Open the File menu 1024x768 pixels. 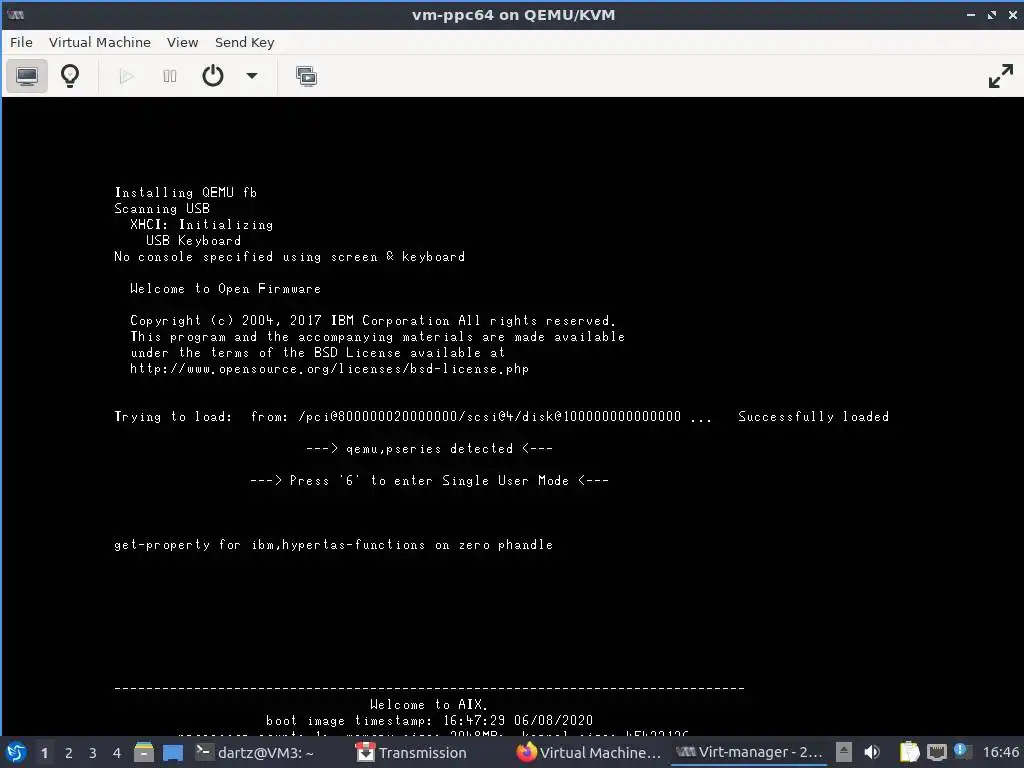point(21,42)
